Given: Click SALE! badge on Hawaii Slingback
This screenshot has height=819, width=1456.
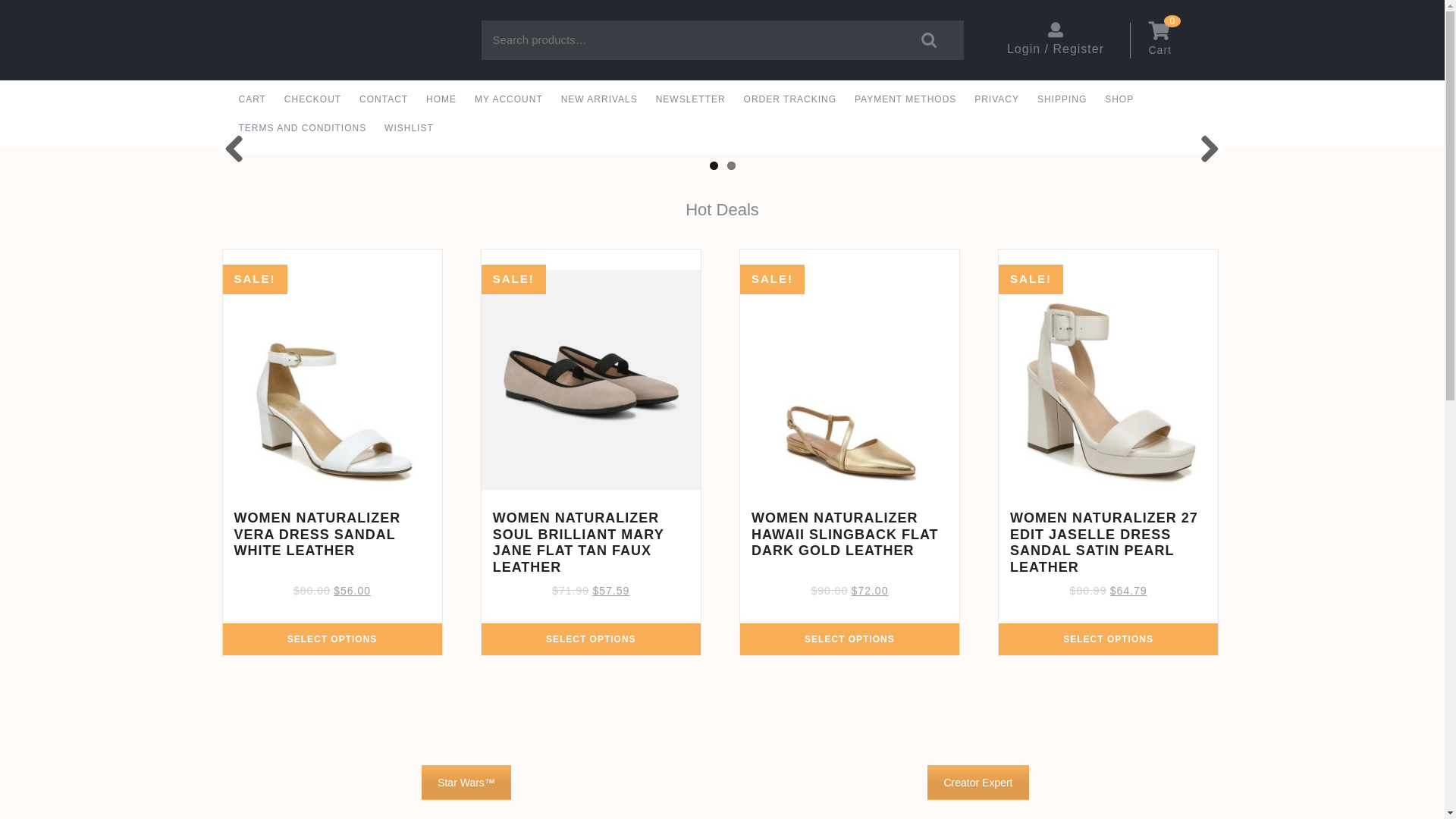Looking at the screenshot, I should click(772, 279).
